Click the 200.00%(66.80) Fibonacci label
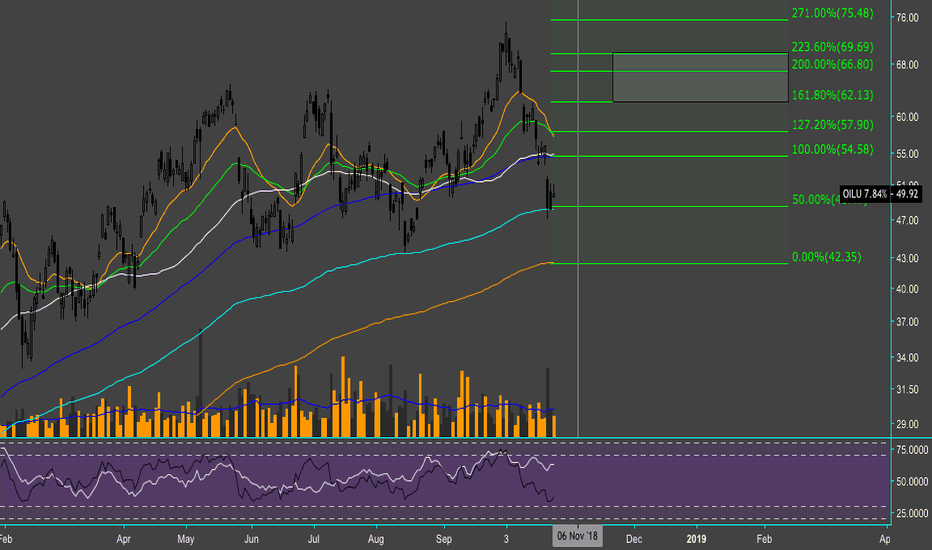 832,64
